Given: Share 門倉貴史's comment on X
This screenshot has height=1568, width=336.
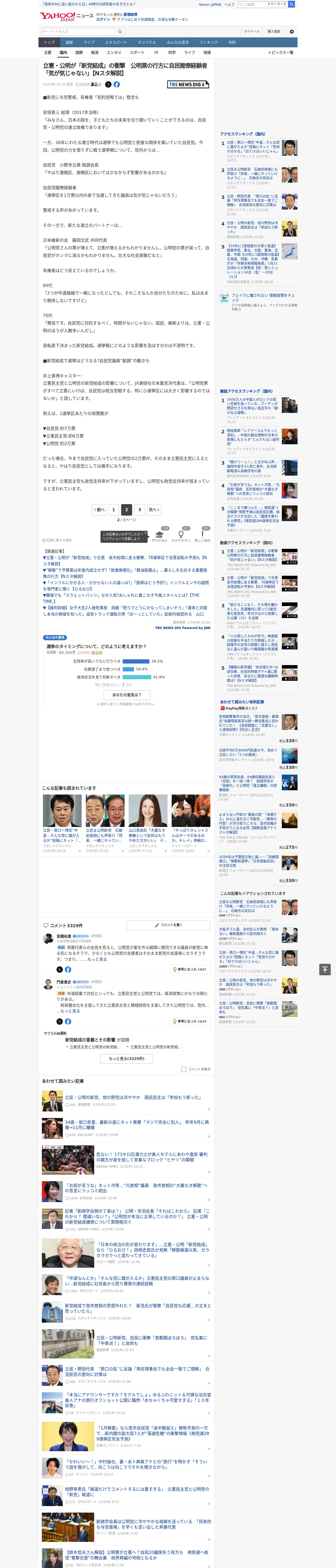Looking at the screenshot, I should (x=59, y=1021).
